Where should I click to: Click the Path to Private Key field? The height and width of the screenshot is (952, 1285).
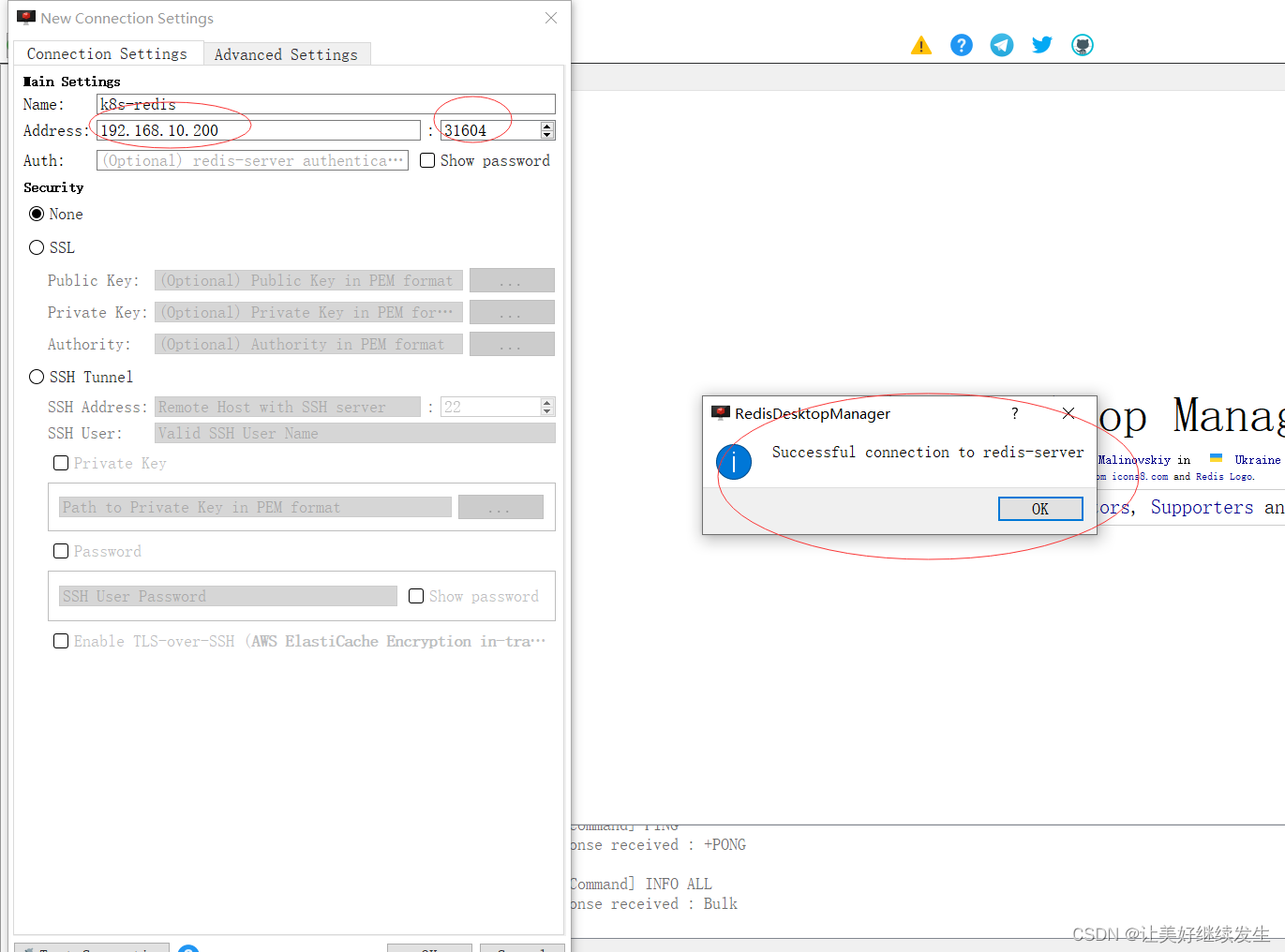[255, 507]
